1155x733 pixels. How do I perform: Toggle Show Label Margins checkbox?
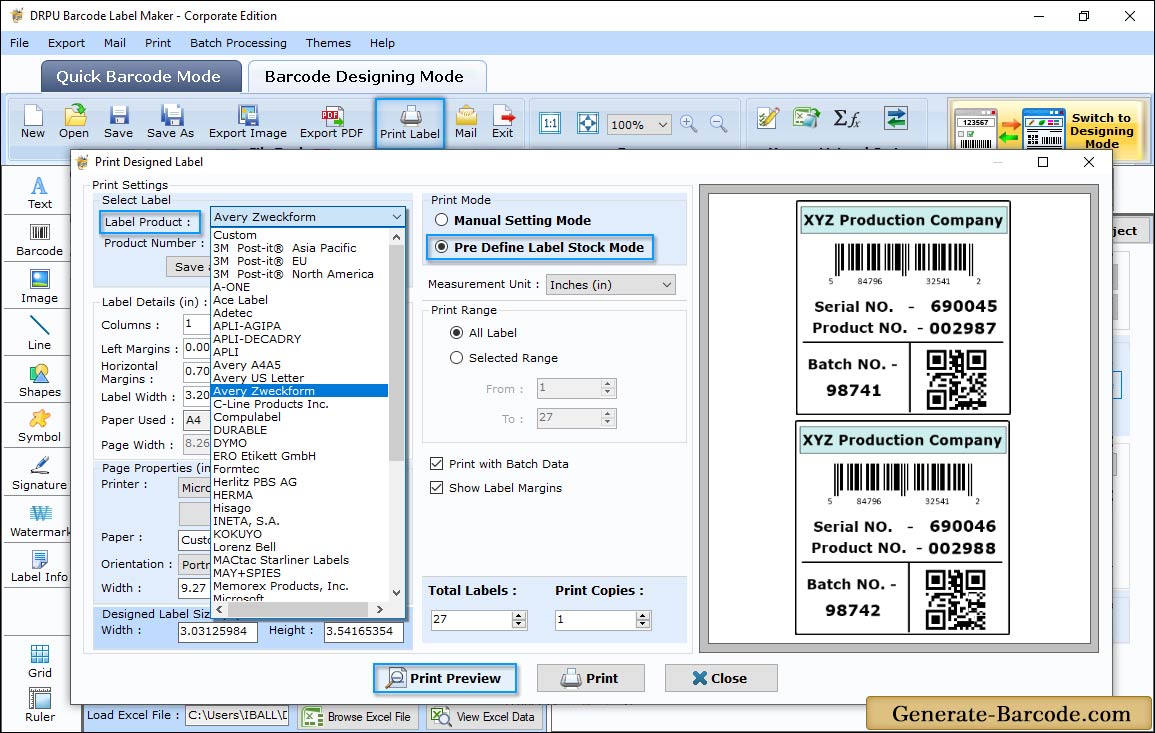(437, 488)
